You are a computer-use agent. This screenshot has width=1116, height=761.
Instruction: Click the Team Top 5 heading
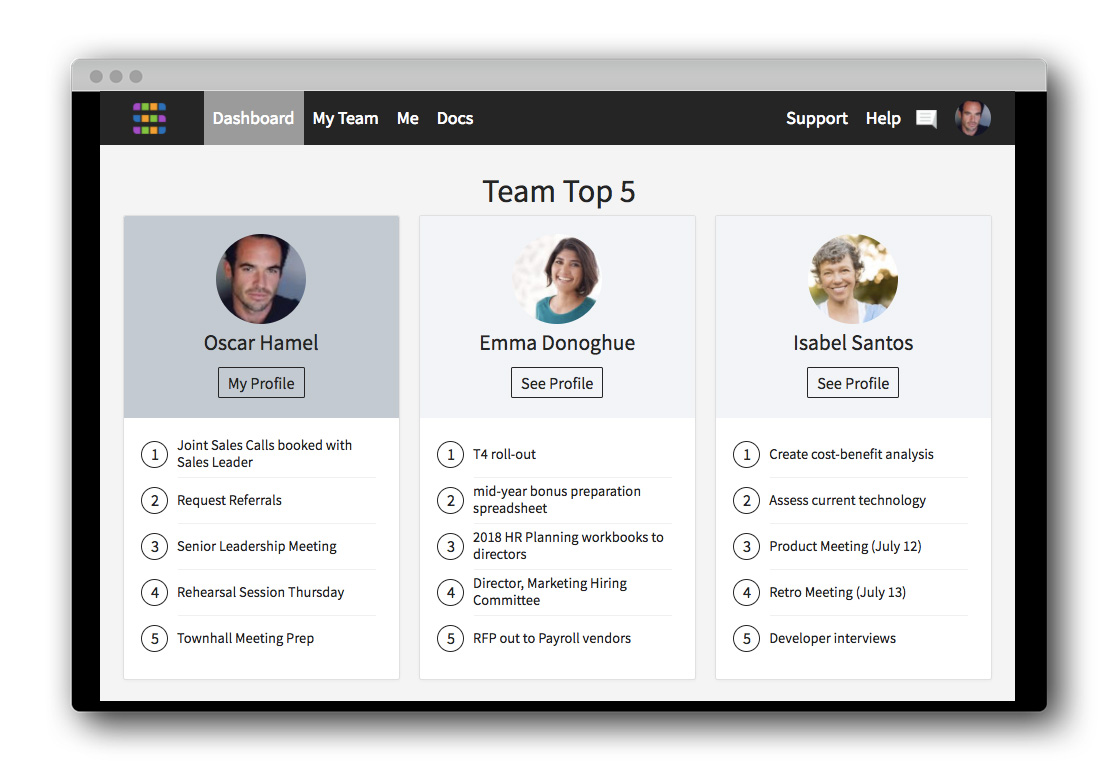559,191
